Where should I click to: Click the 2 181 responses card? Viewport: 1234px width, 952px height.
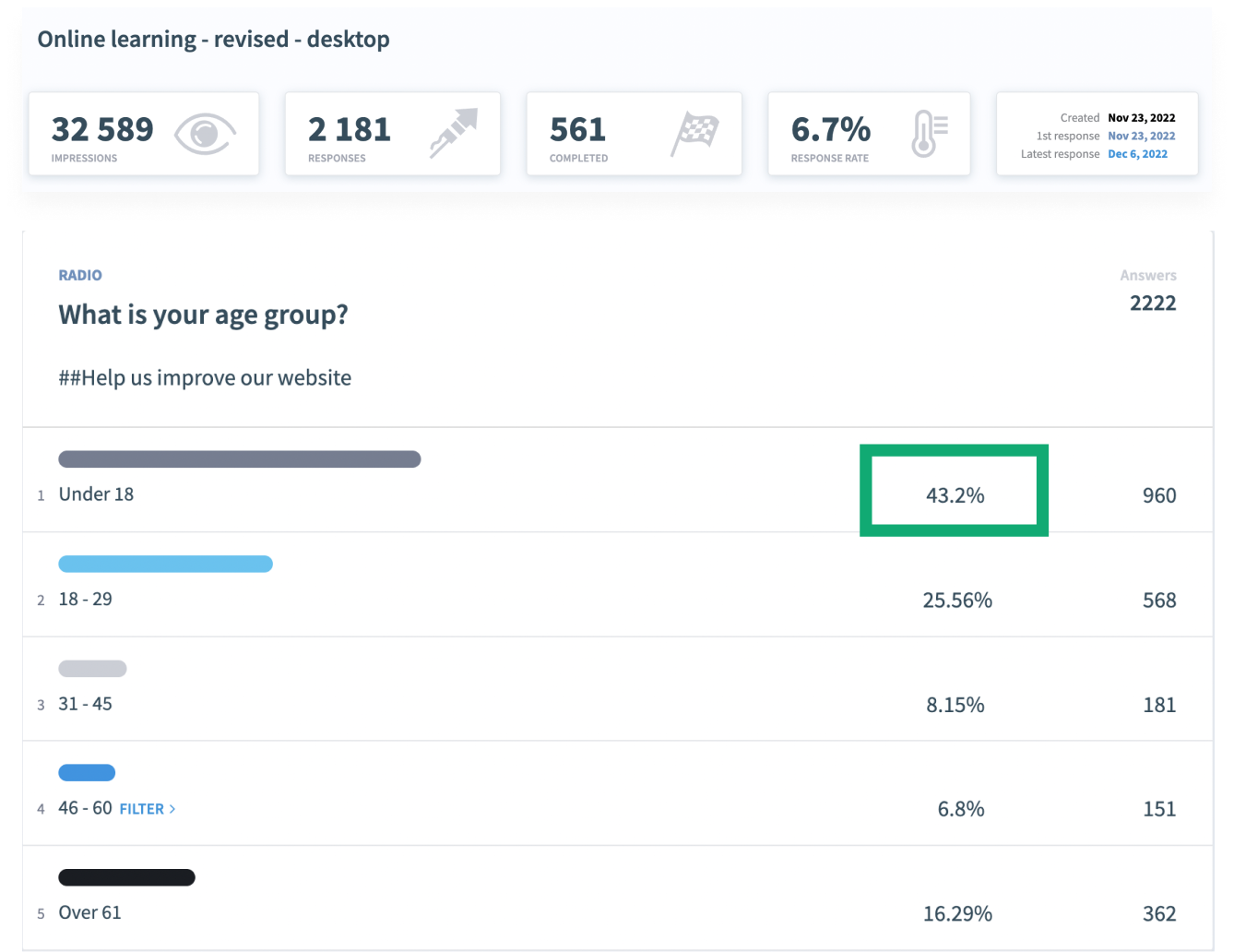[x=393, y=134]
